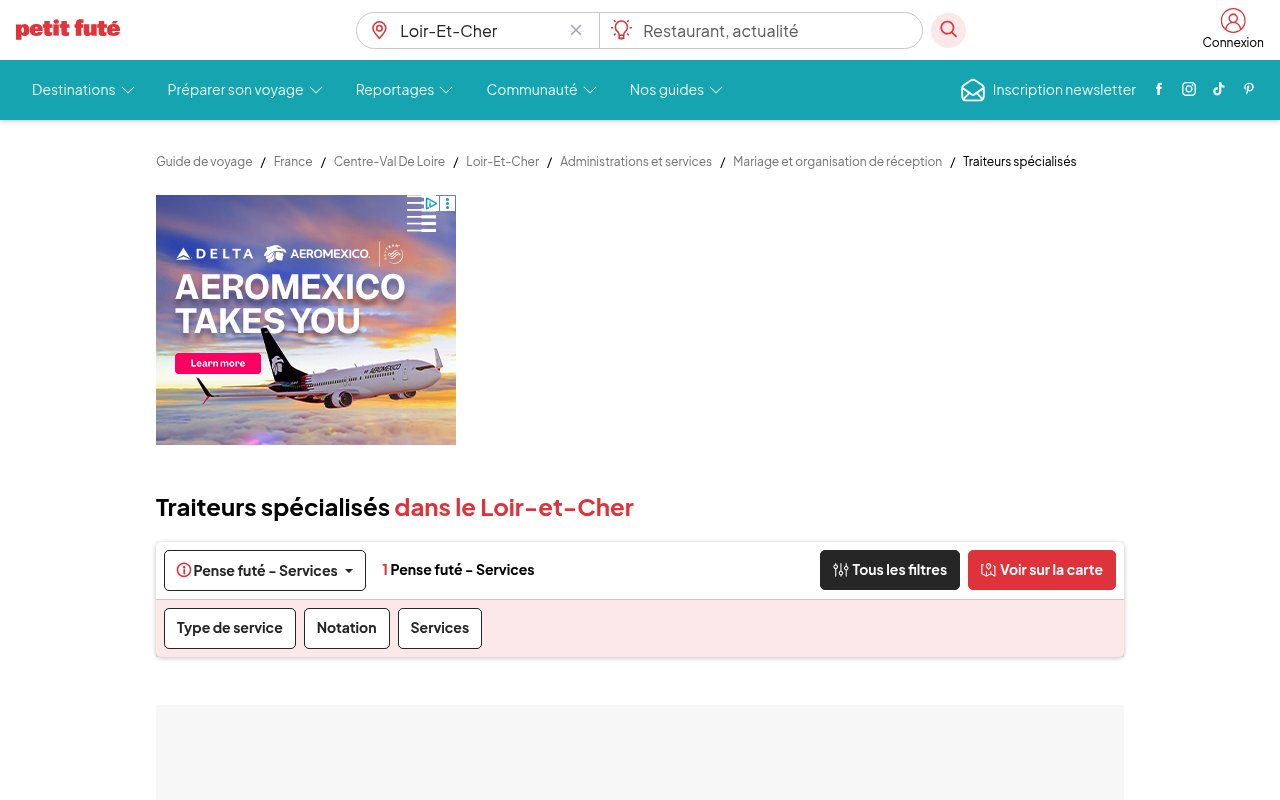
Task: Click Learn more on Aeromexico ad
Action: 218,363
